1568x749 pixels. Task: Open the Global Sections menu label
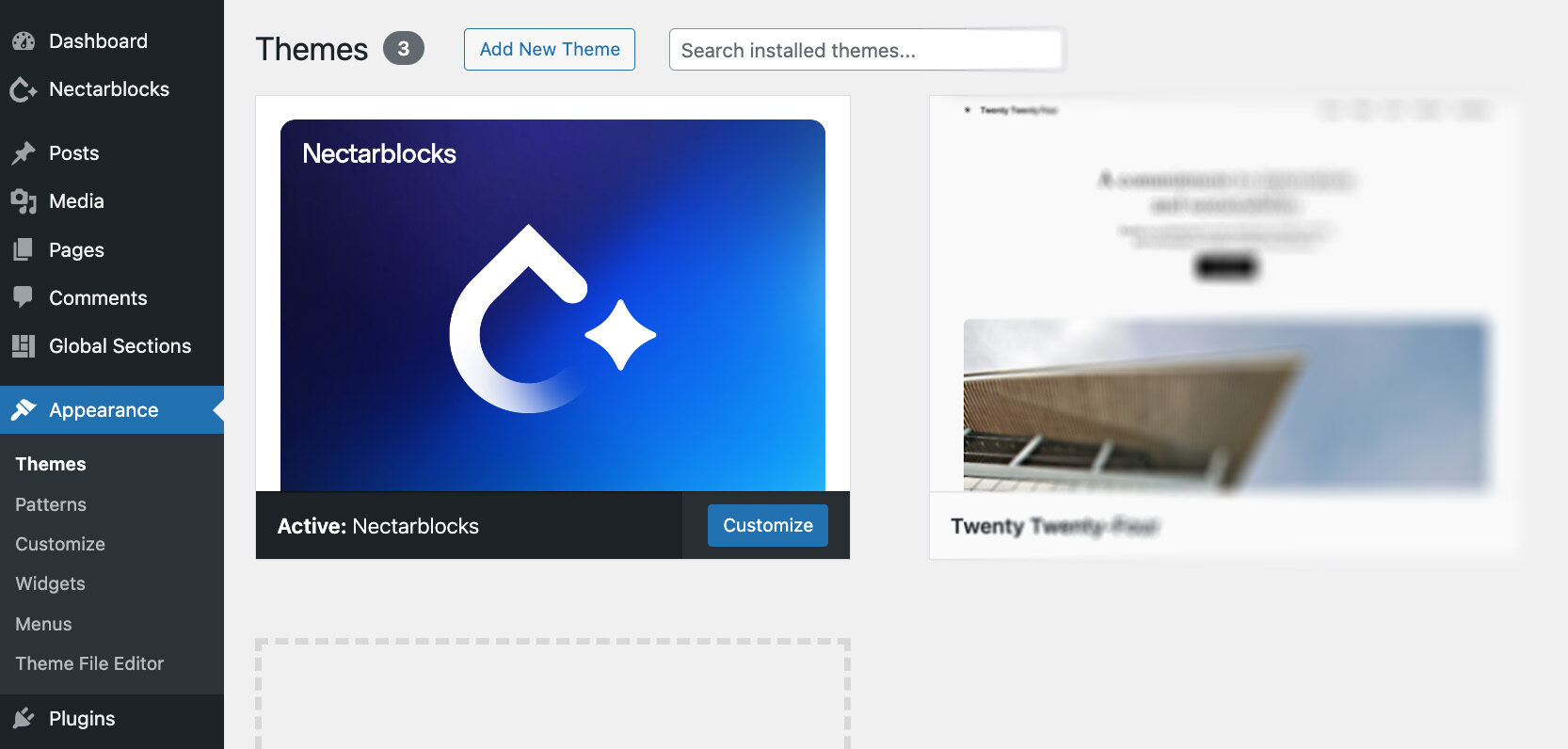coord(120,346)
